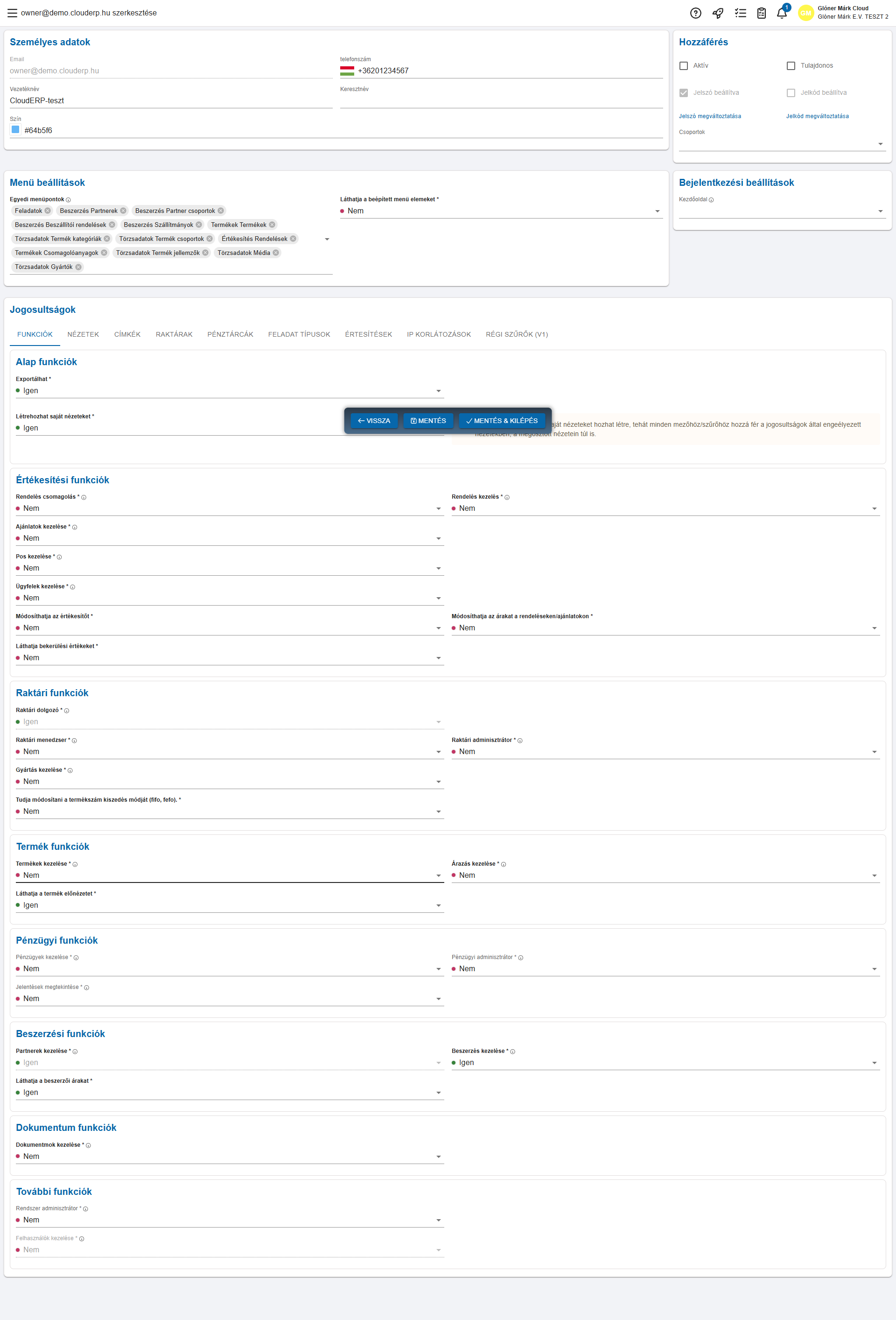The height and width of the screenshot is (1320, 896).
Task: Open notifications bell icon
Action: pos(782,13)
